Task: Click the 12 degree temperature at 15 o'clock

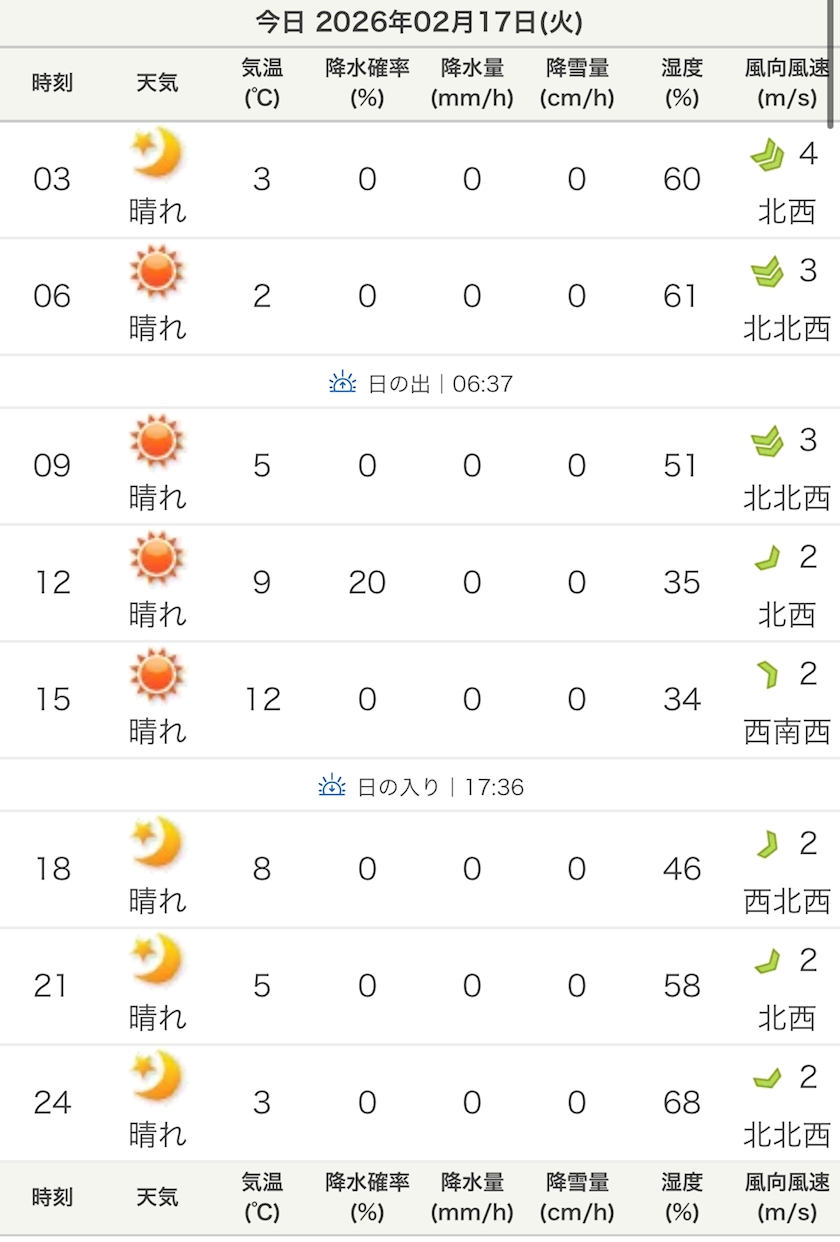Action: coord(262,699)
